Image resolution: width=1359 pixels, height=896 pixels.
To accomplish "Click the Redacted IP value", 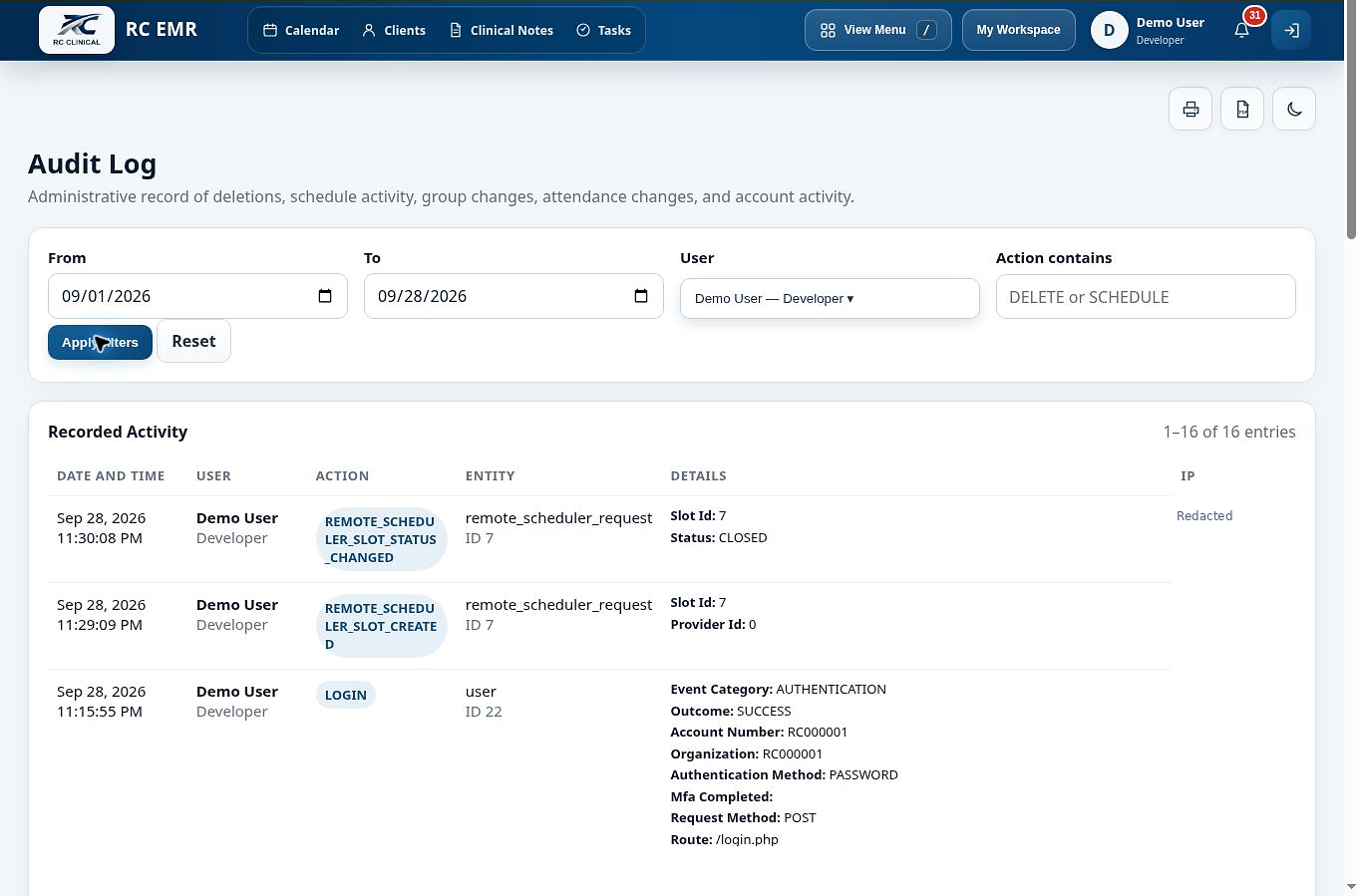I will tap(1204, 515).
